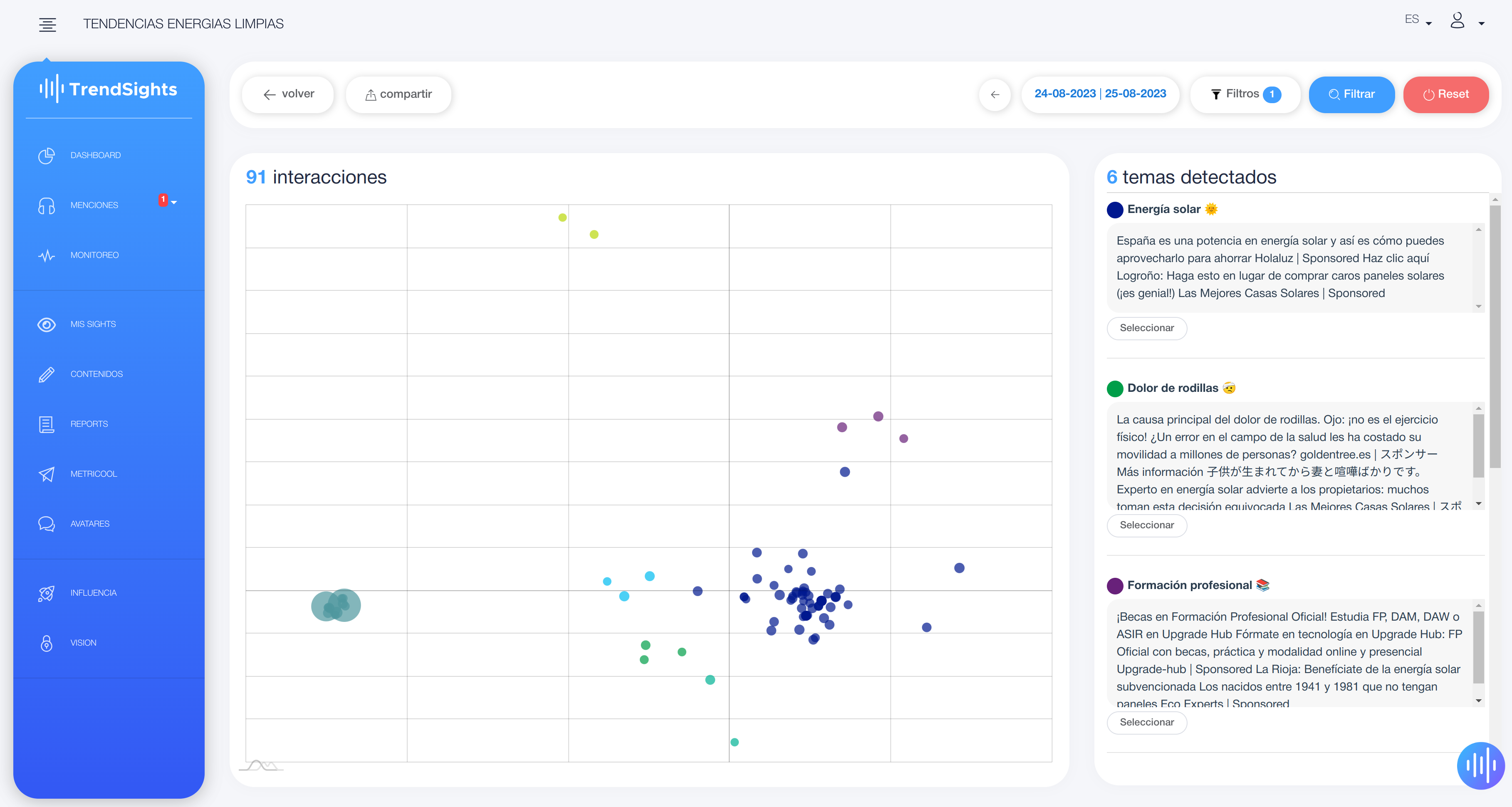
Task: Click the Formación profesional topic title
Action: (1198, 586)
